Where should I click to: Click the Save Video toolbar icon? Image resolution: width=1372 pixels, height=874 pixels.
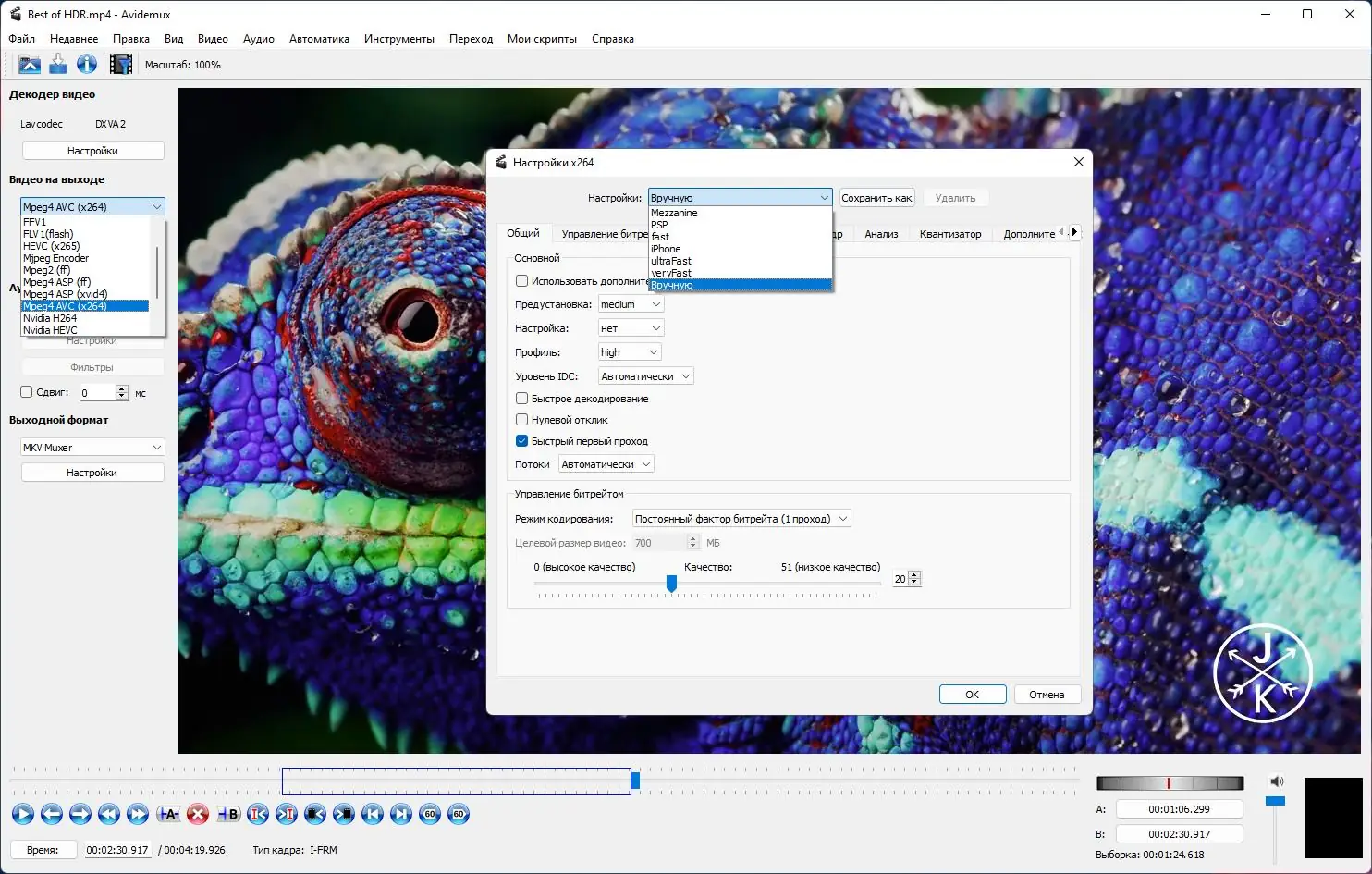pyautogui.click(x=58, y=64)
